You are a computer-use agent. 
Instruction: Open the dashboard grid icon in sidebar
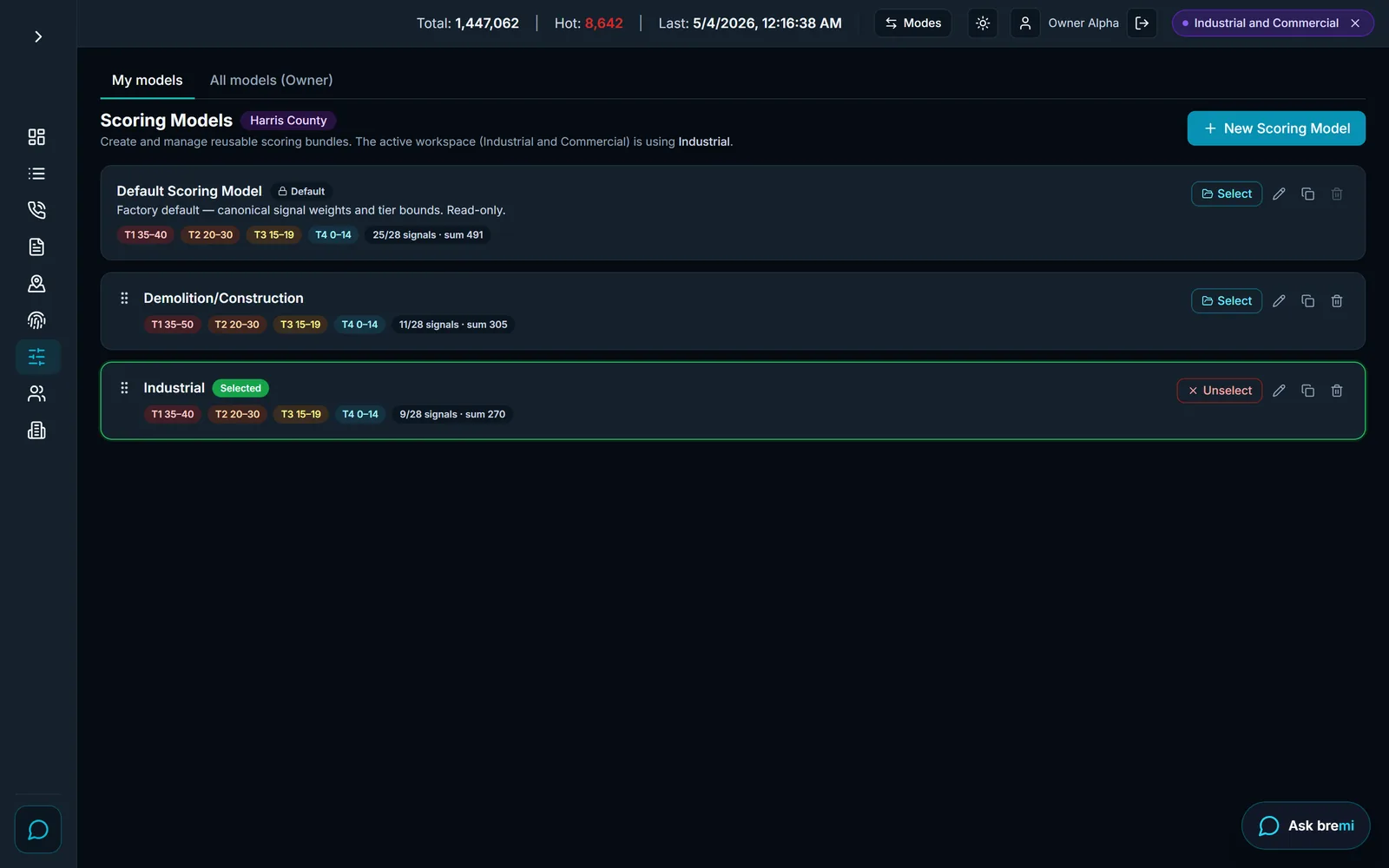tap(36, 137)
